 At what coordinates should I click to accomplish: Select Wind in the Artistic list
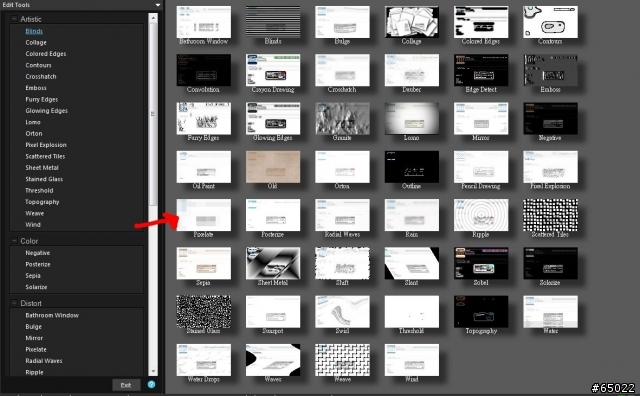[33, 225]
